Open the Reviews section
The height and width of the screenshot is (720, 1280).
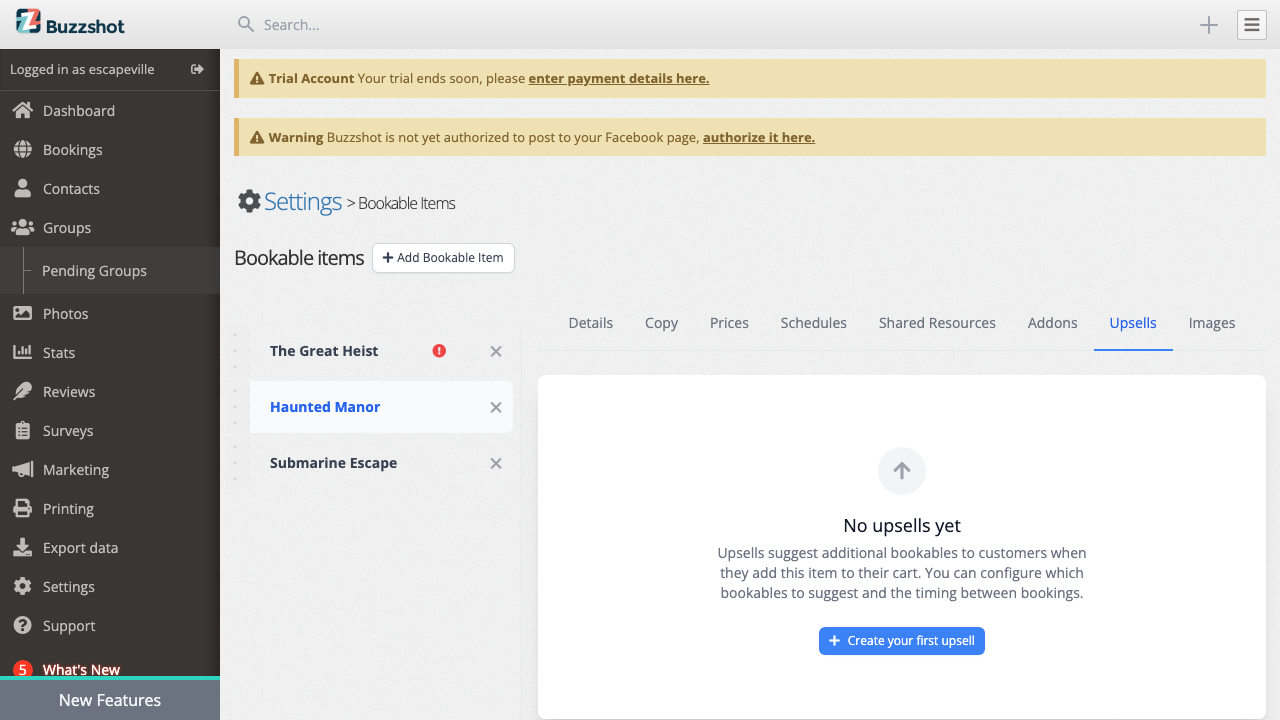click(x=69, y=391)
